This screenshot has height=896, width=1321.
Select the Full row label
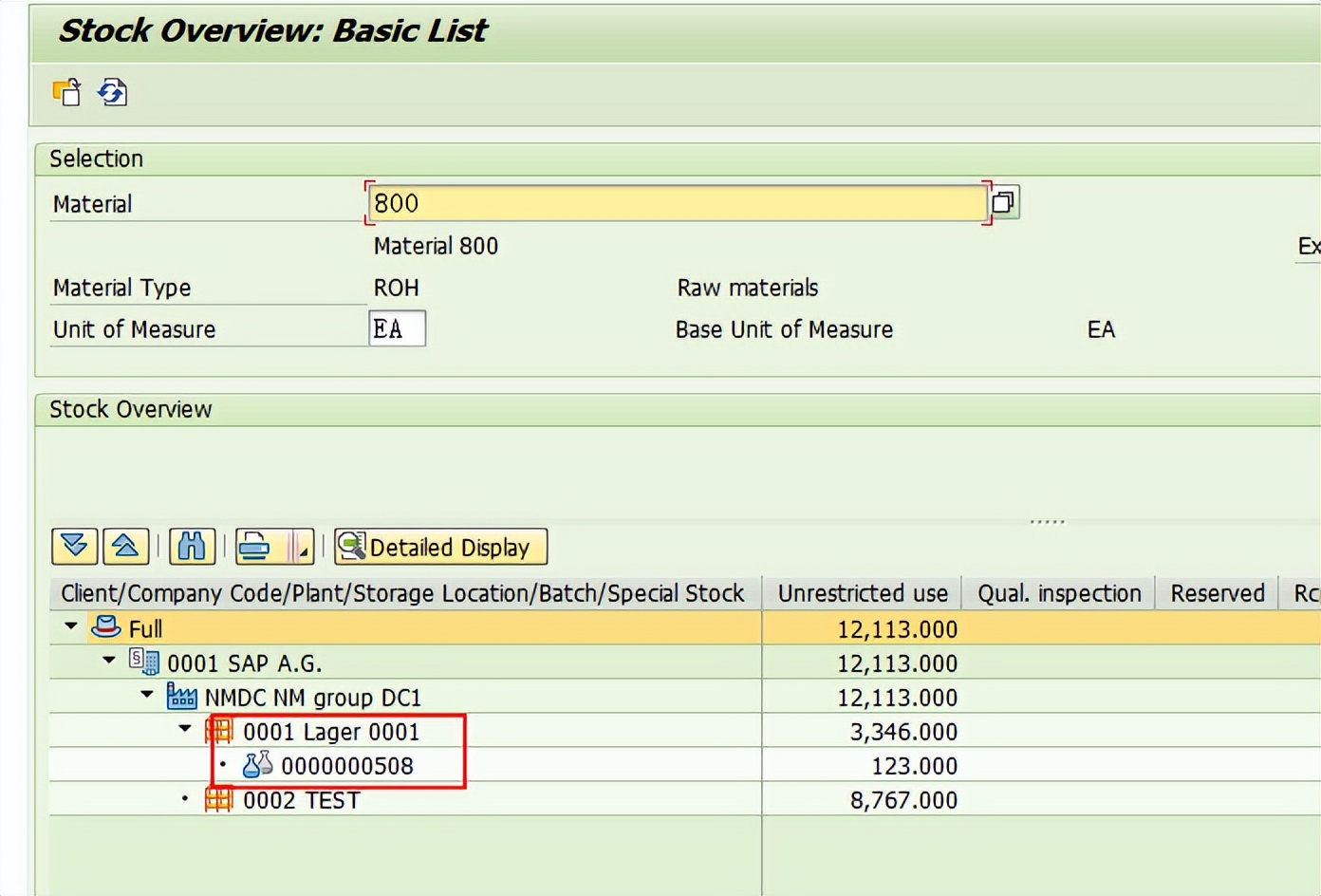click(145, 629)
